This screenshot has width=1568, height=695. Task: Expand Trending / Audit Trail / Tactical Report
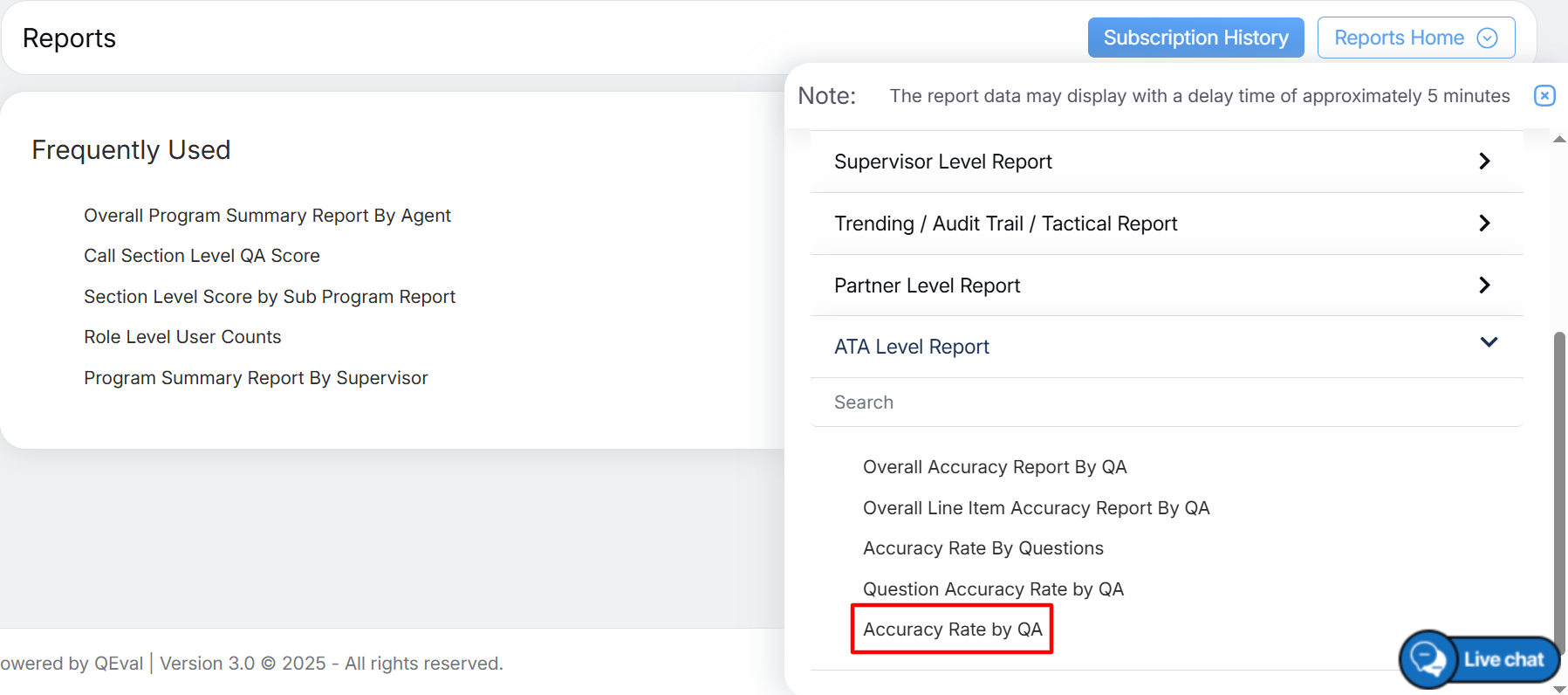point(1166,224)
